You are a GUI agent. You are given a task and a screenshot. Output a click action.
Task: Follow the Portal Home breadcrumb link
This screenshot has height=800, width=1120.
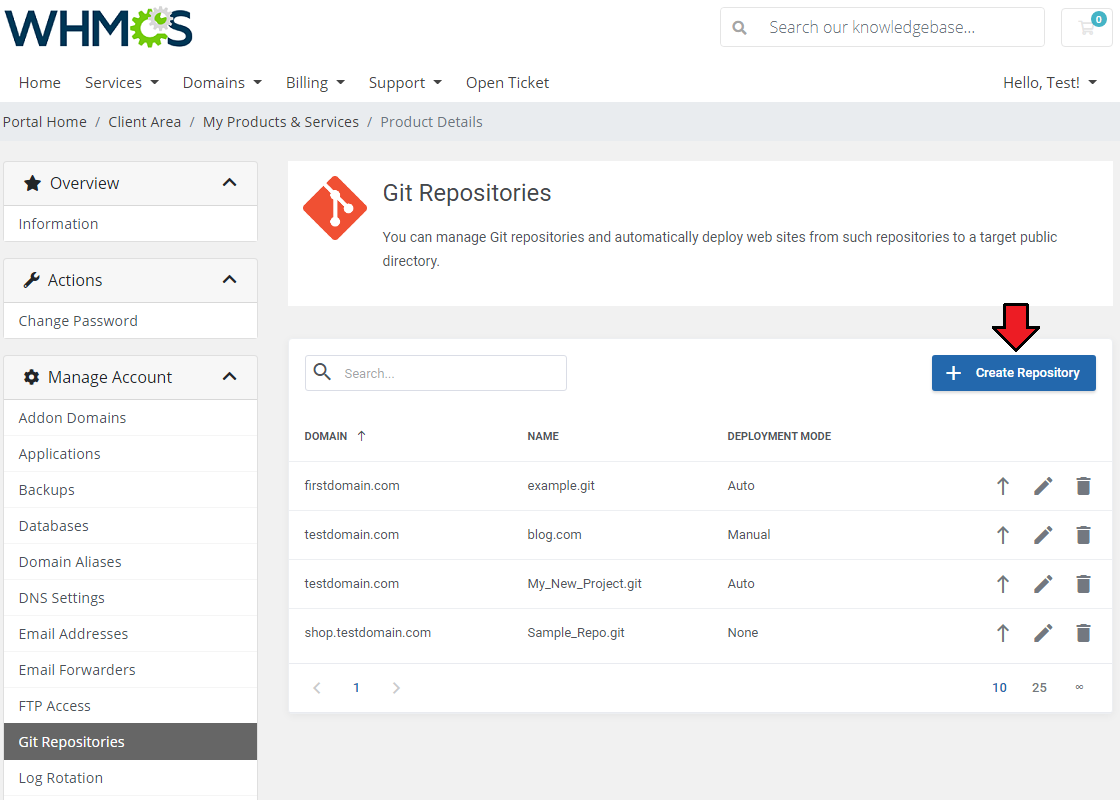click(x=45, y=122)
